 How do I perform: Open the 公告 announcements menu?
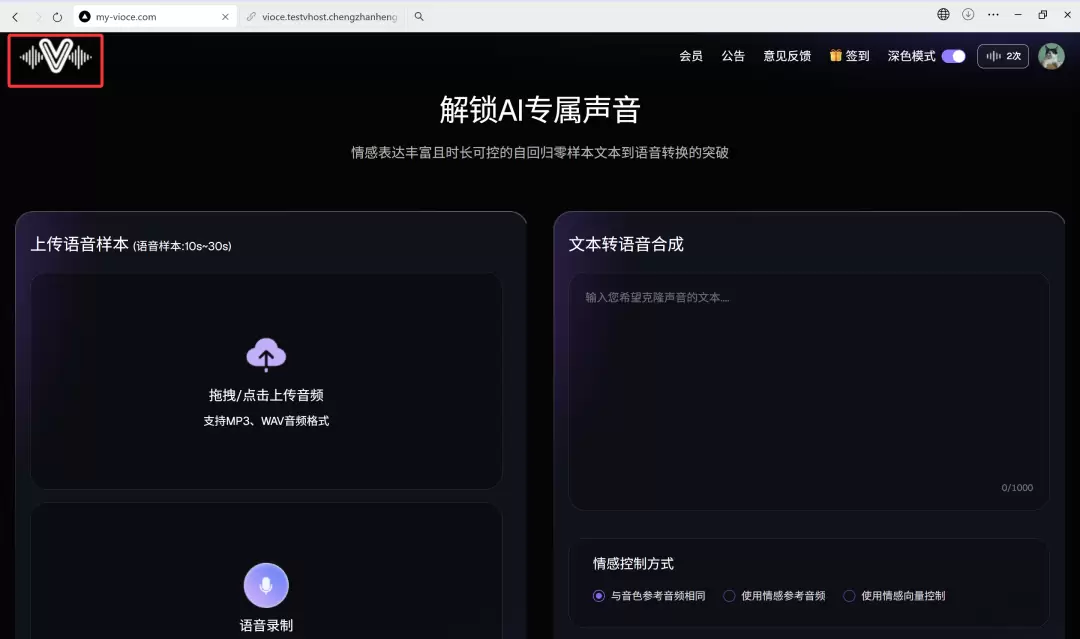[x=733, y=56]
